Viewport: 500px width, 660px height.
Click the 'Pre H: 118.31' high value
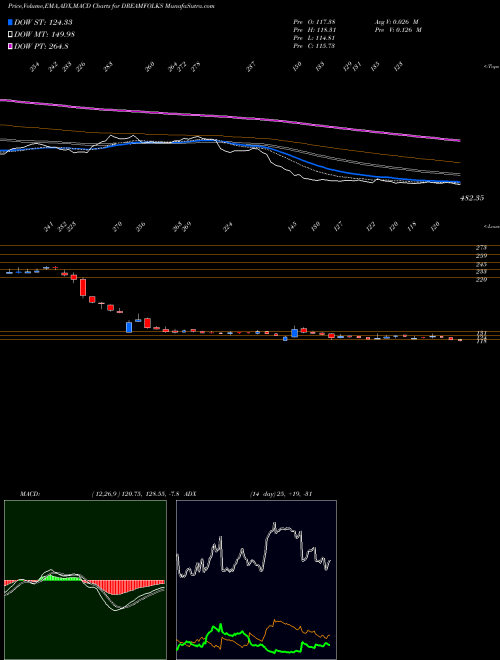click(x=314, y=30)
